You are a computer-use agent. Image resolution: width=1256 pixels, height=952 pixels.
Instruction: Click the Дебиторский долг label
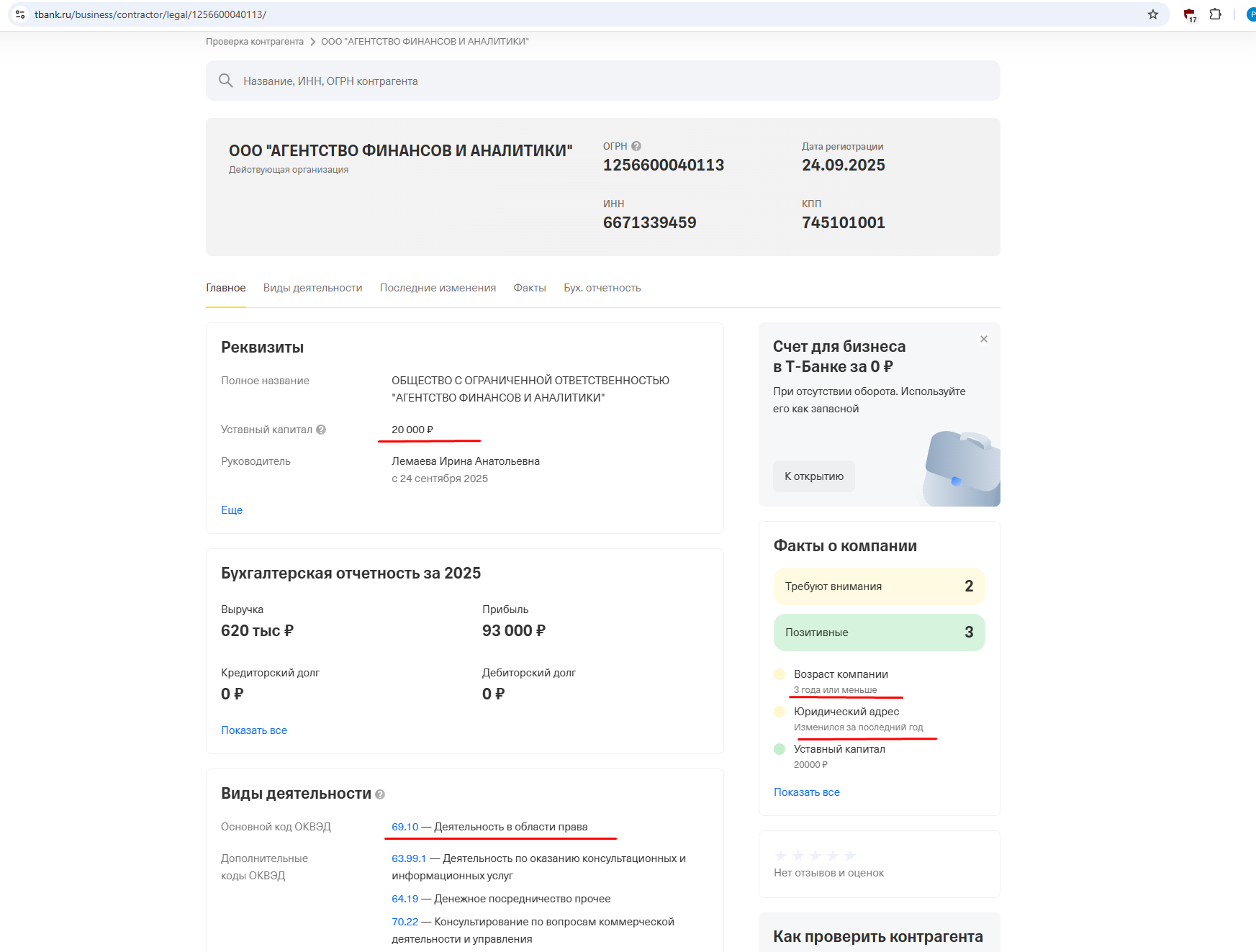point(529,673)
